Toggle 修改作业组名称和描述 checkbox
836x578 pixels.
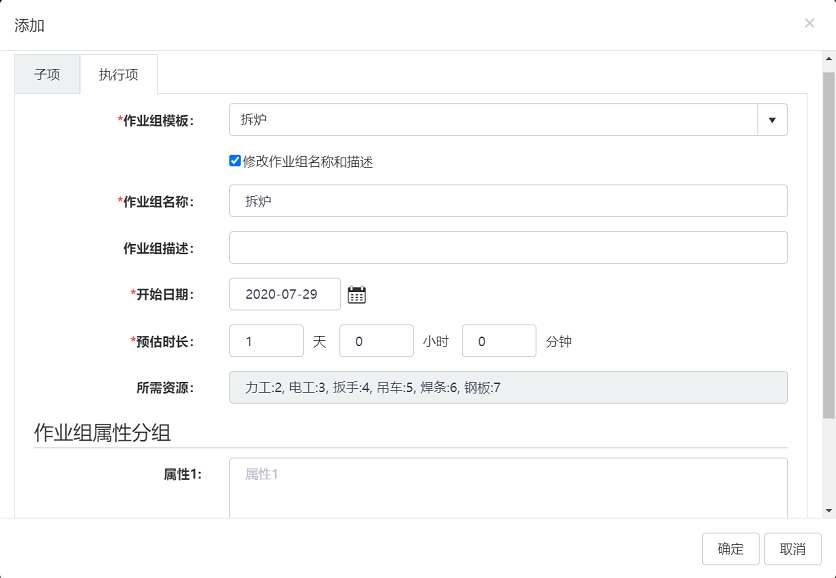(235, 161)
